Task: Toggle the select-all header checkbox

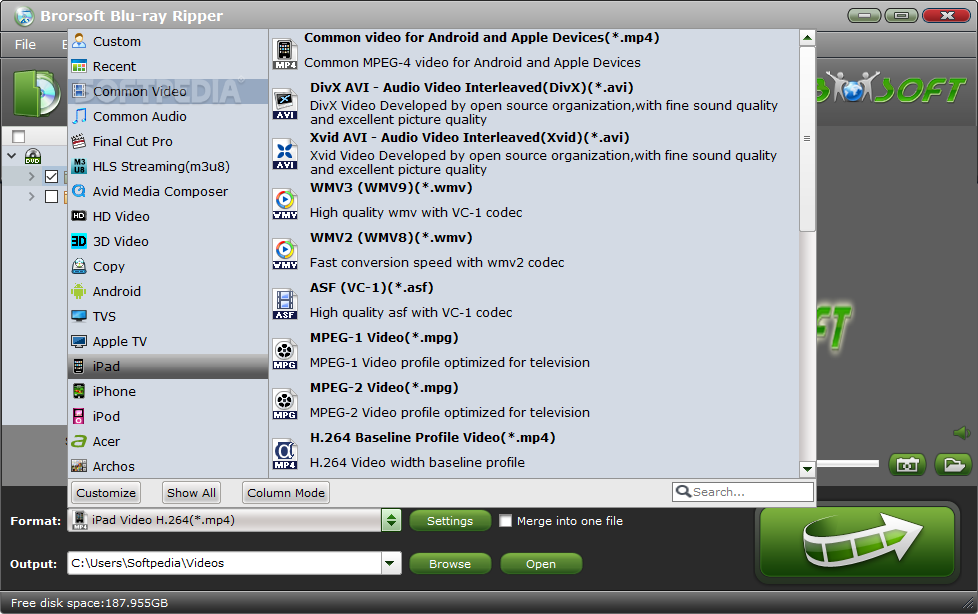Action: point(19,136)
